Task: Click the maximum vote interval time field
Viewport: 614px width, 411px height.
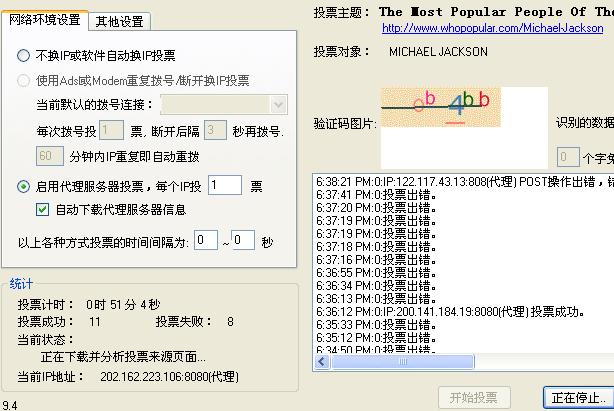Action: (x=242, y=241)
